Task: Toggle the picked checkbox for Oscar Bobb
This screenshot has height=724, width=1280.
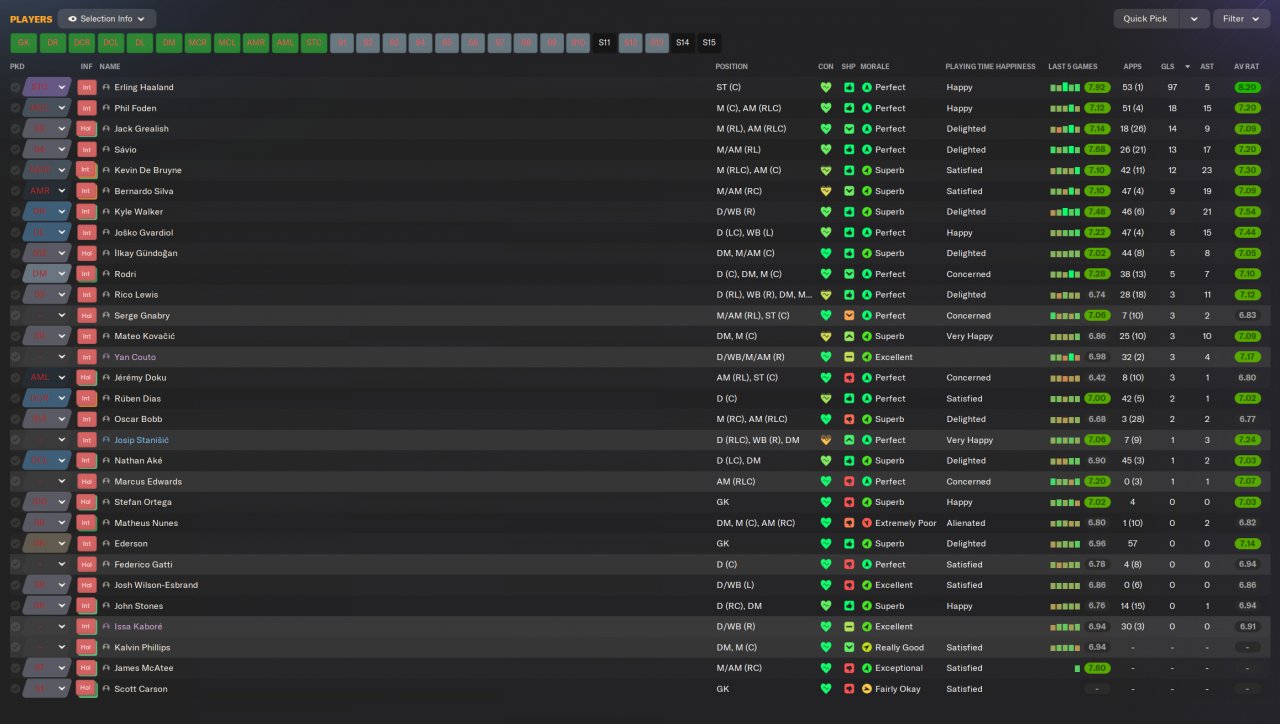Action: point(15,419)
